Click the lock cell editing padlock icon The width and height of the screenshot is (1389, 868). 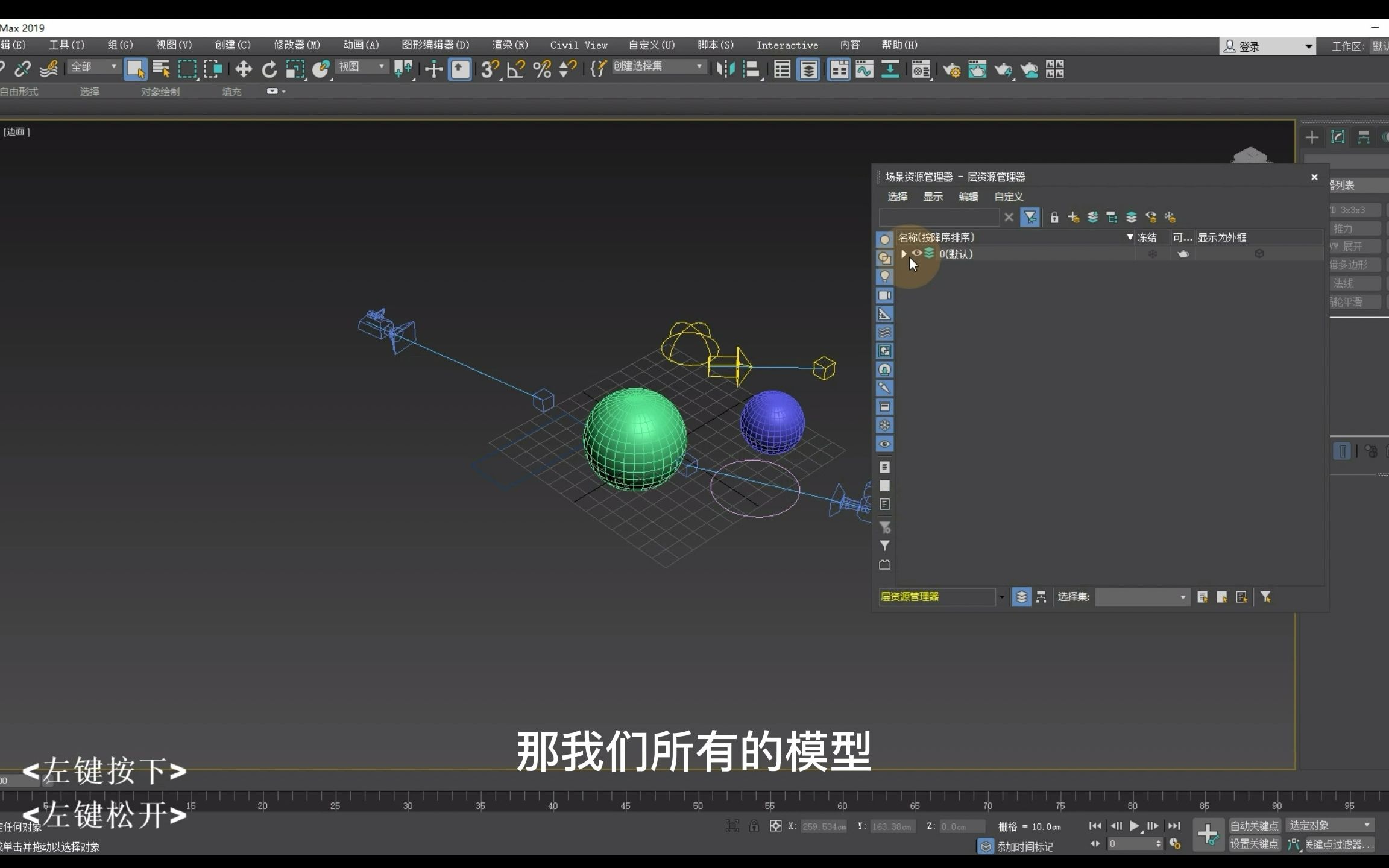click(x=1054, y=217)
